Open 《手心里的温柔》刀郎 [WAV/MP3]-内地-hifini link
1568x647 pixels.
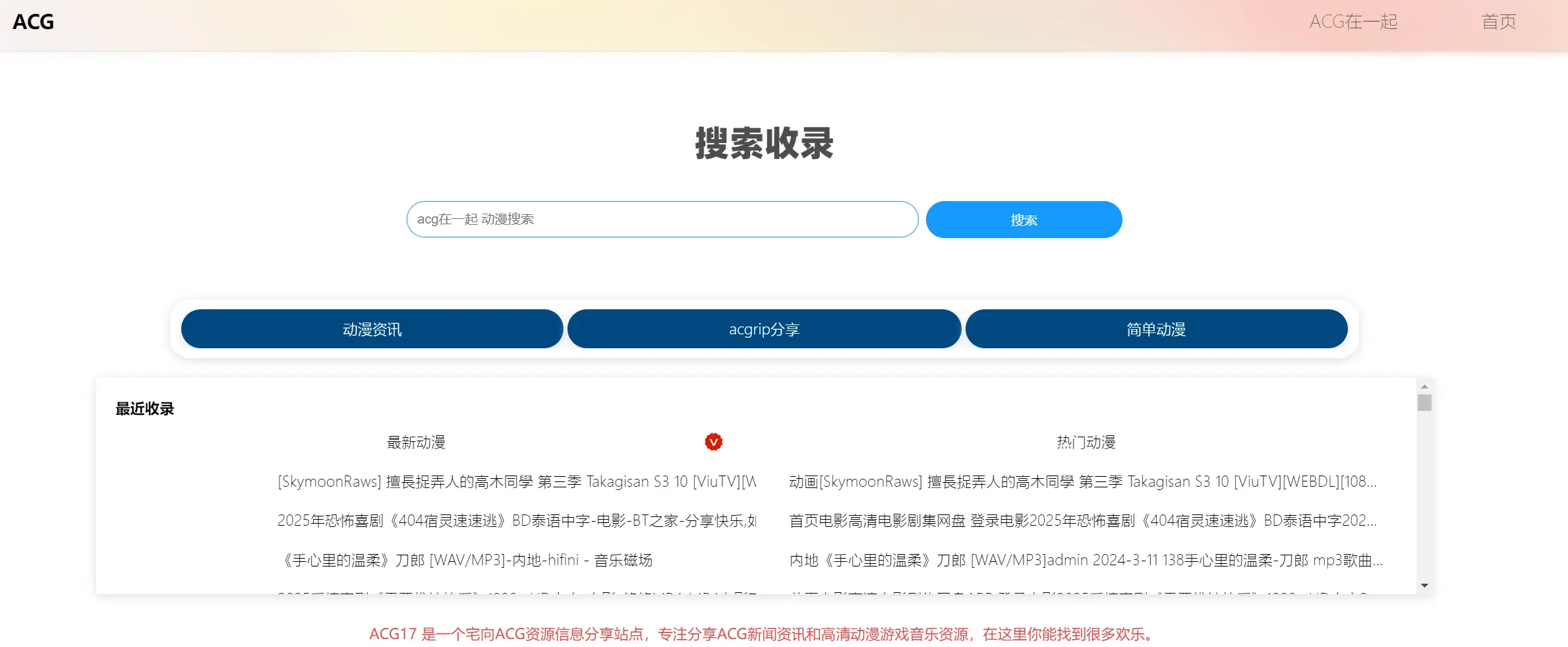[x=465, y=561]
